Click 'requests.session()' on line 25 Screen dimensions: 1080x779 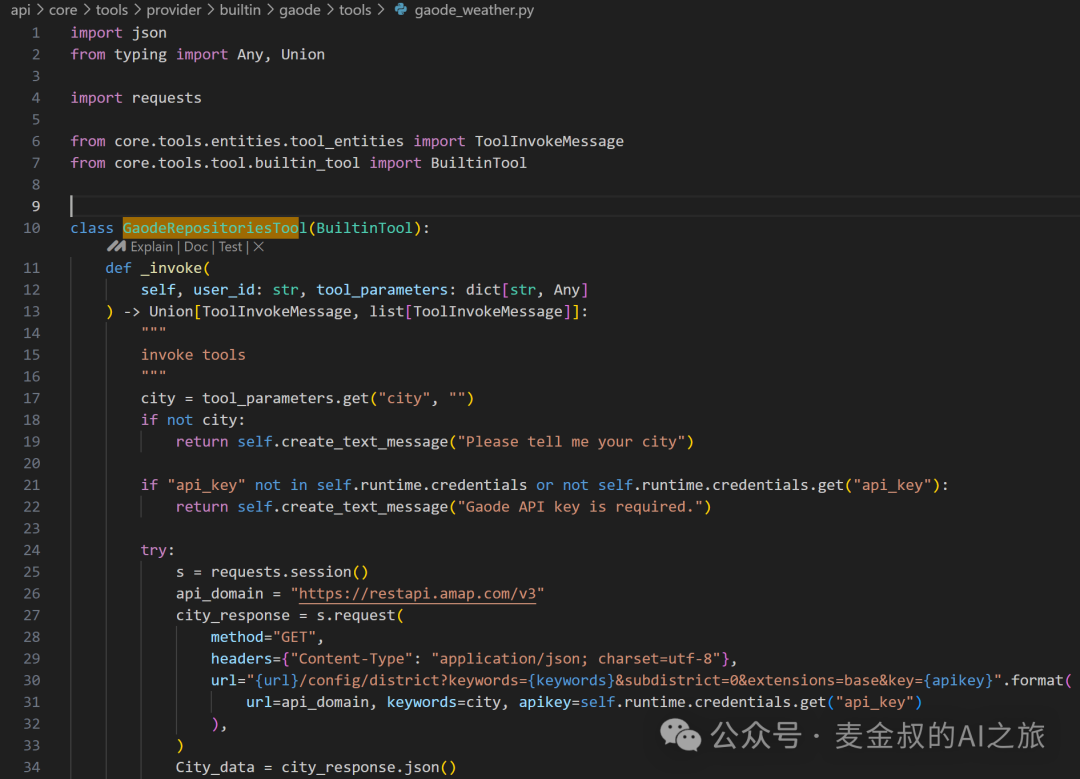point(289,571)
